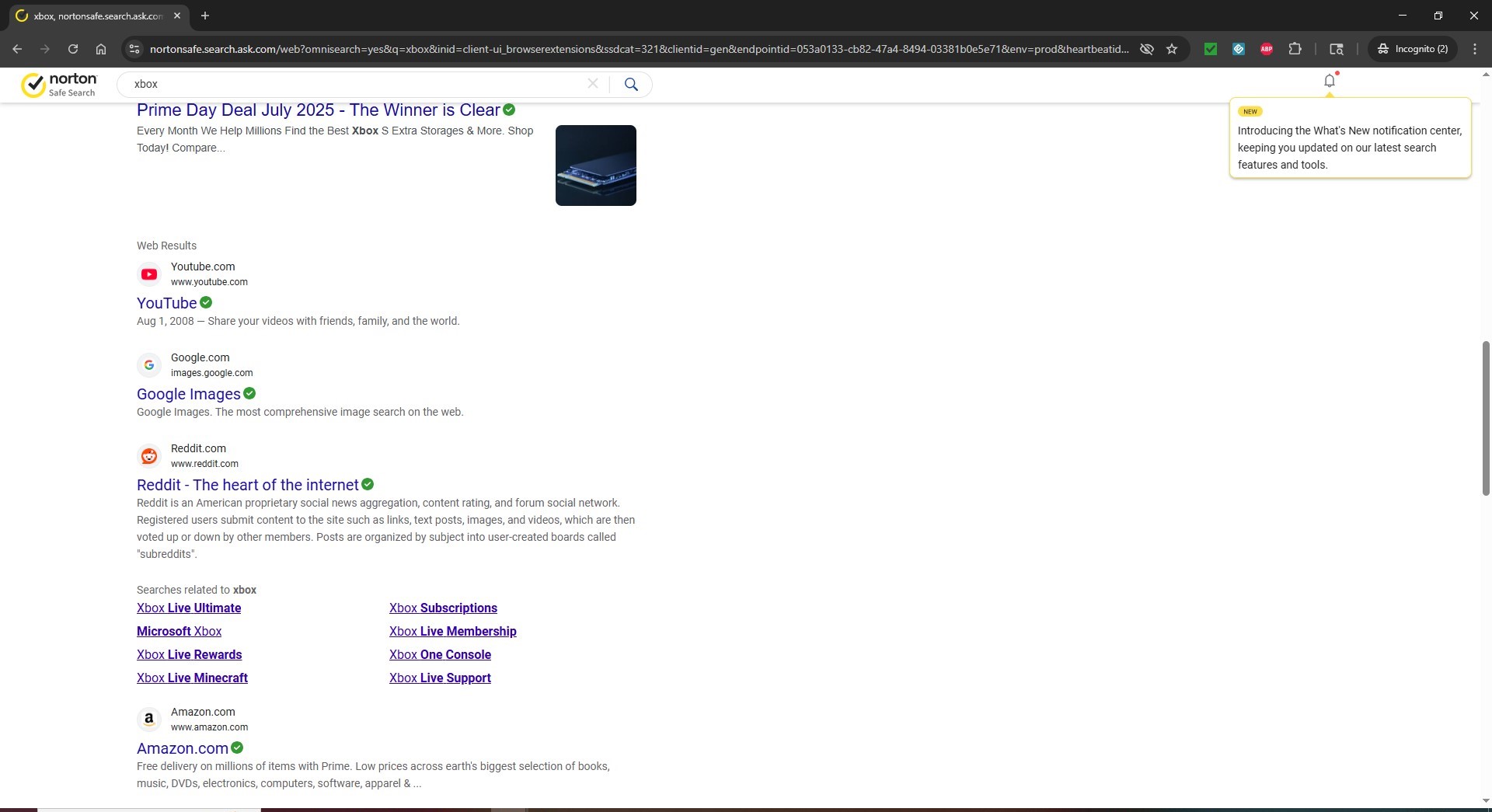
Task: Select the xbox nortonsafe tab
Action: point(97,16)
